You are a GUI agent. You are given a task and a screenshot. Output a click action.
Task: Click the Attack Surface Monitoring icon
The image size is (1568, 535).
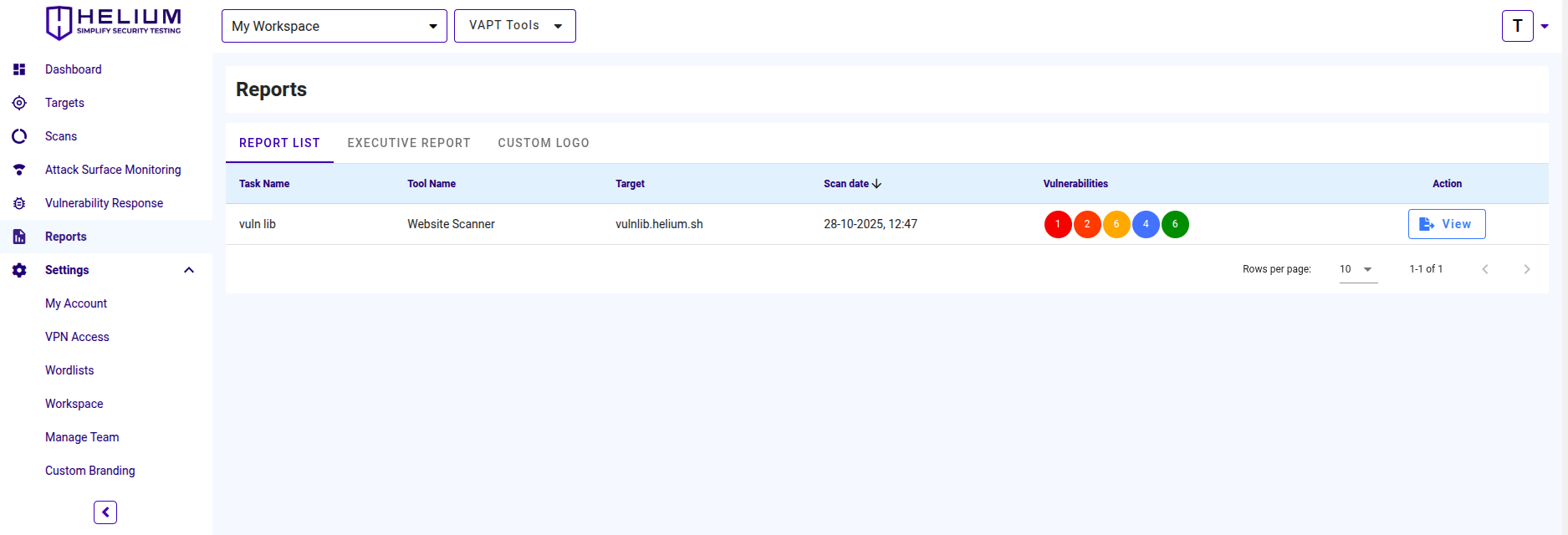tap(19, 170)
